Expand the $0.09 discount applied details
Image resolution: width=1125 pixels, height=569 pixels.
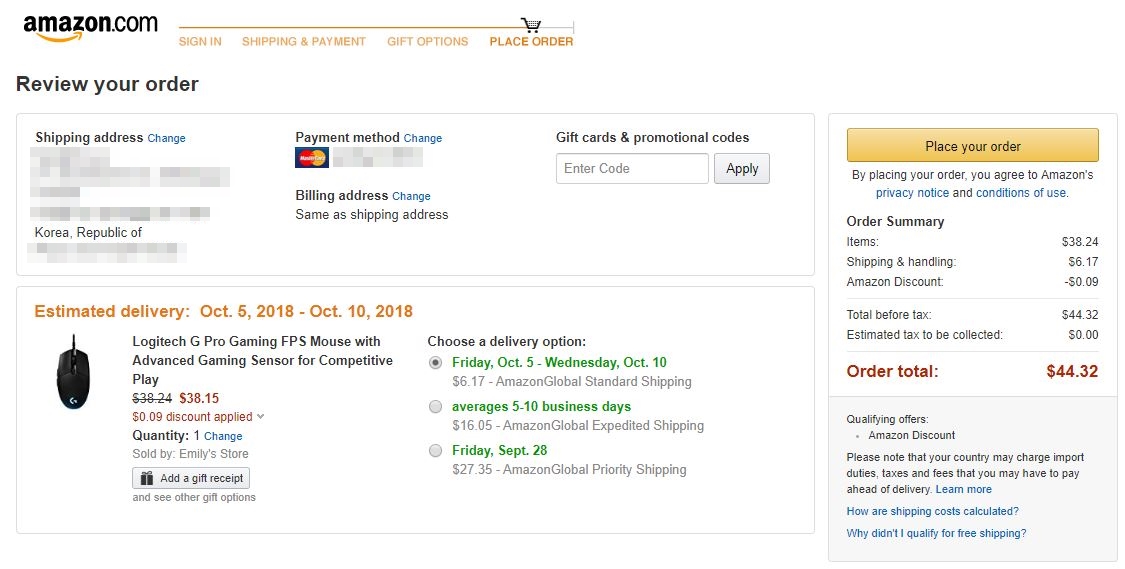point(260,417)
